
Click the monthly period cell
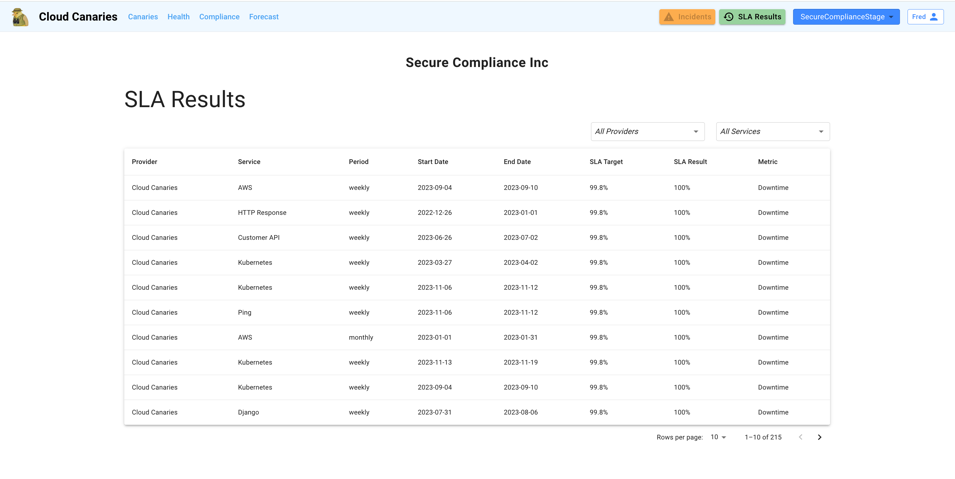coord(361,338)
